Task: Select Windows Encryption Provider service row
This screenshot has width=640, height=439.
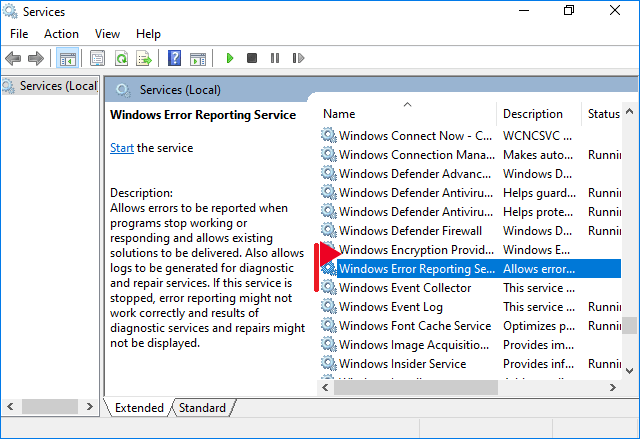Action: coord(471,250)
